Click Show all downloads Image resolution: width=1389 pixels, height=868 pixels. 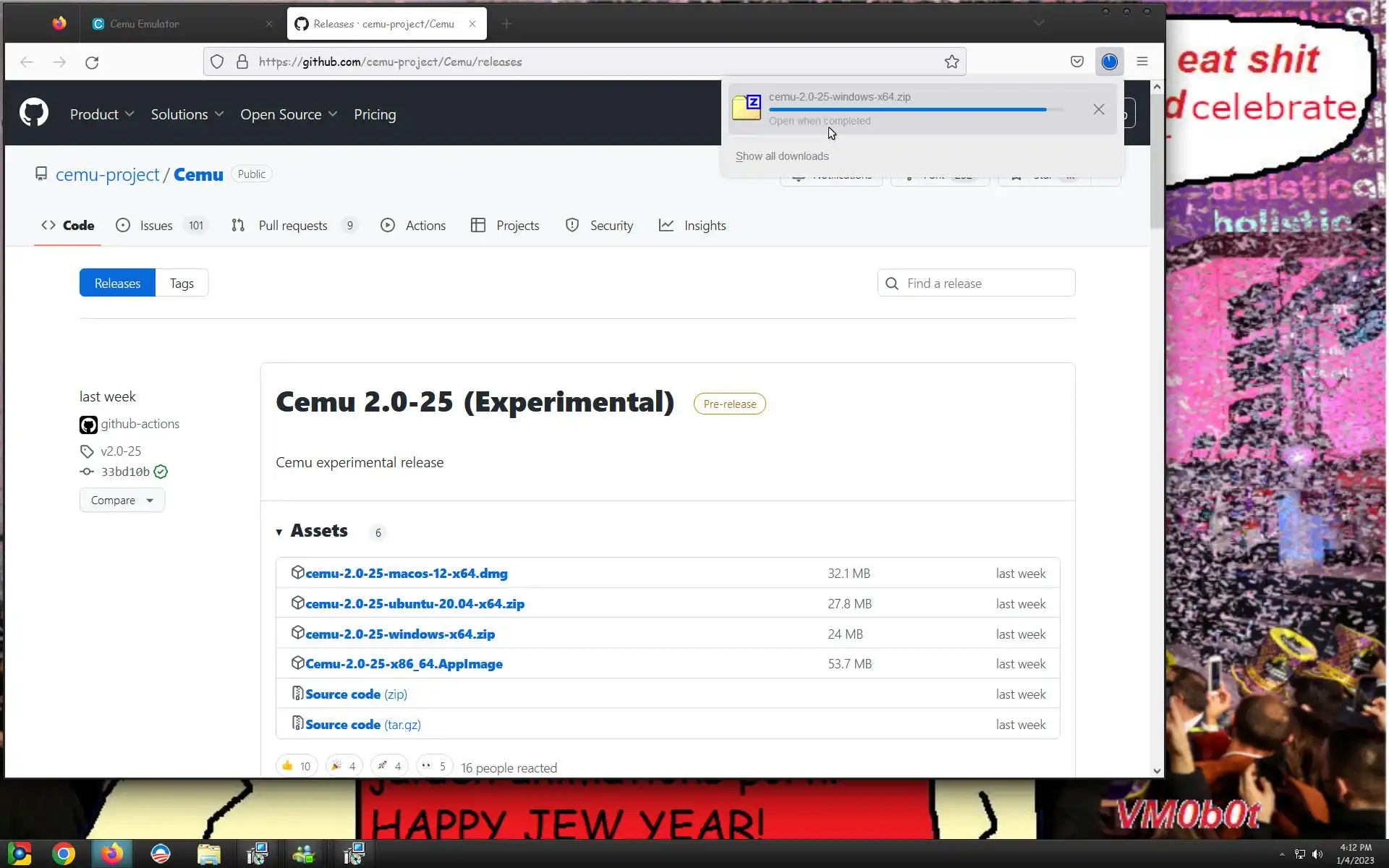tap(781, 156)
